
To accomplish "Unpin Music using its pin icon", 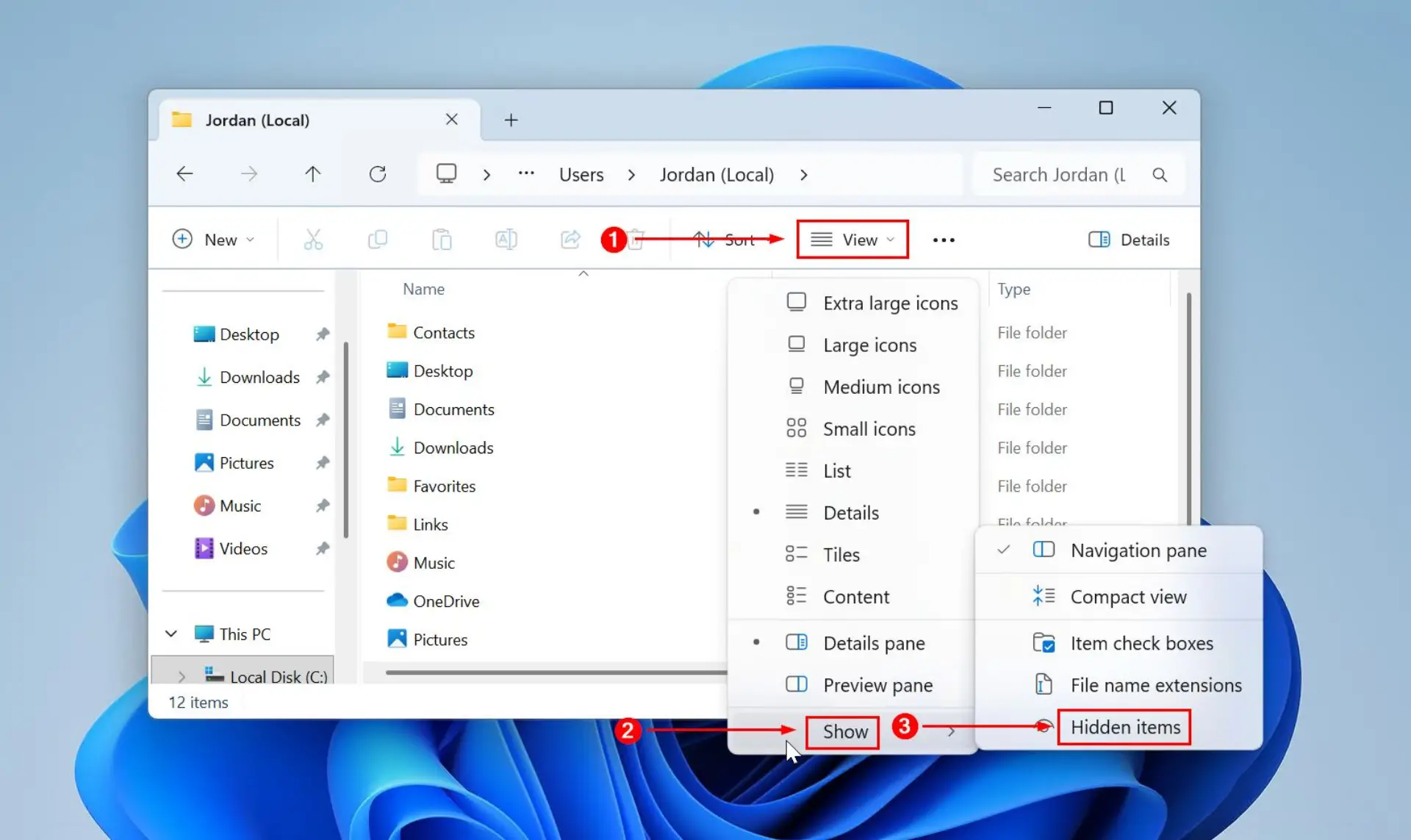I will point(322,506).
